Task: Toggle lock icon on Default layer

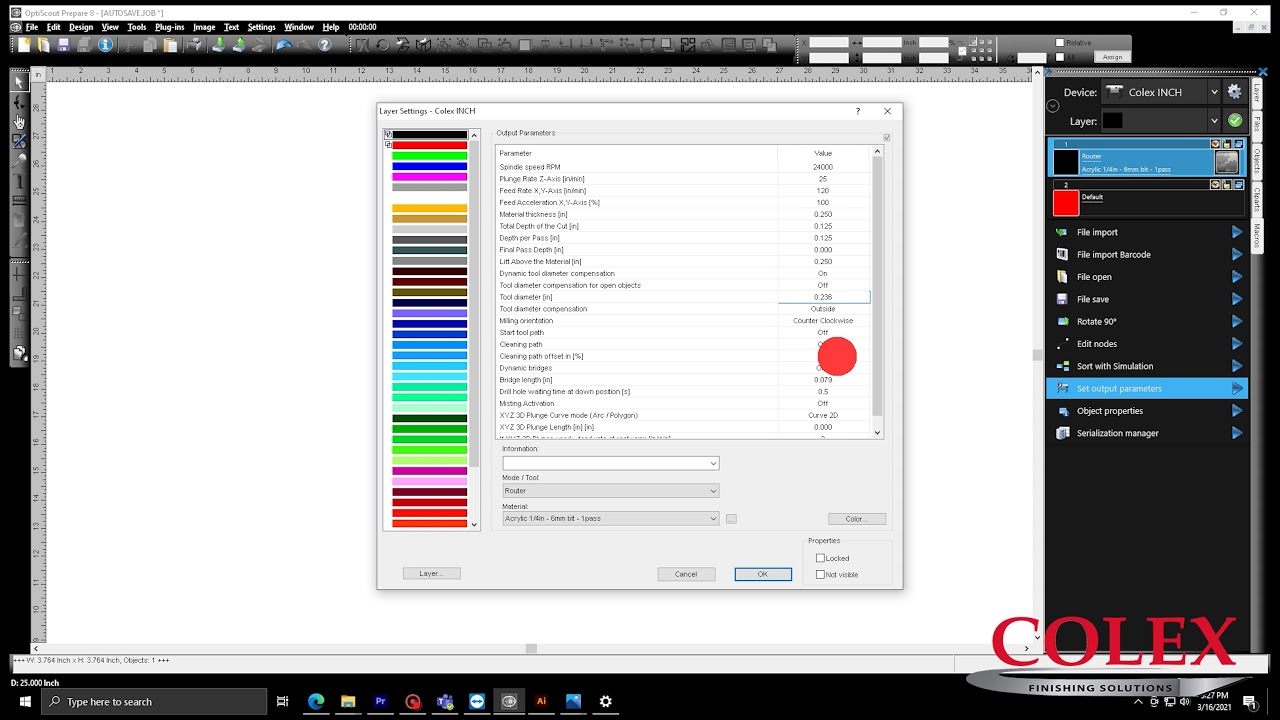Action: (1227, 185)
